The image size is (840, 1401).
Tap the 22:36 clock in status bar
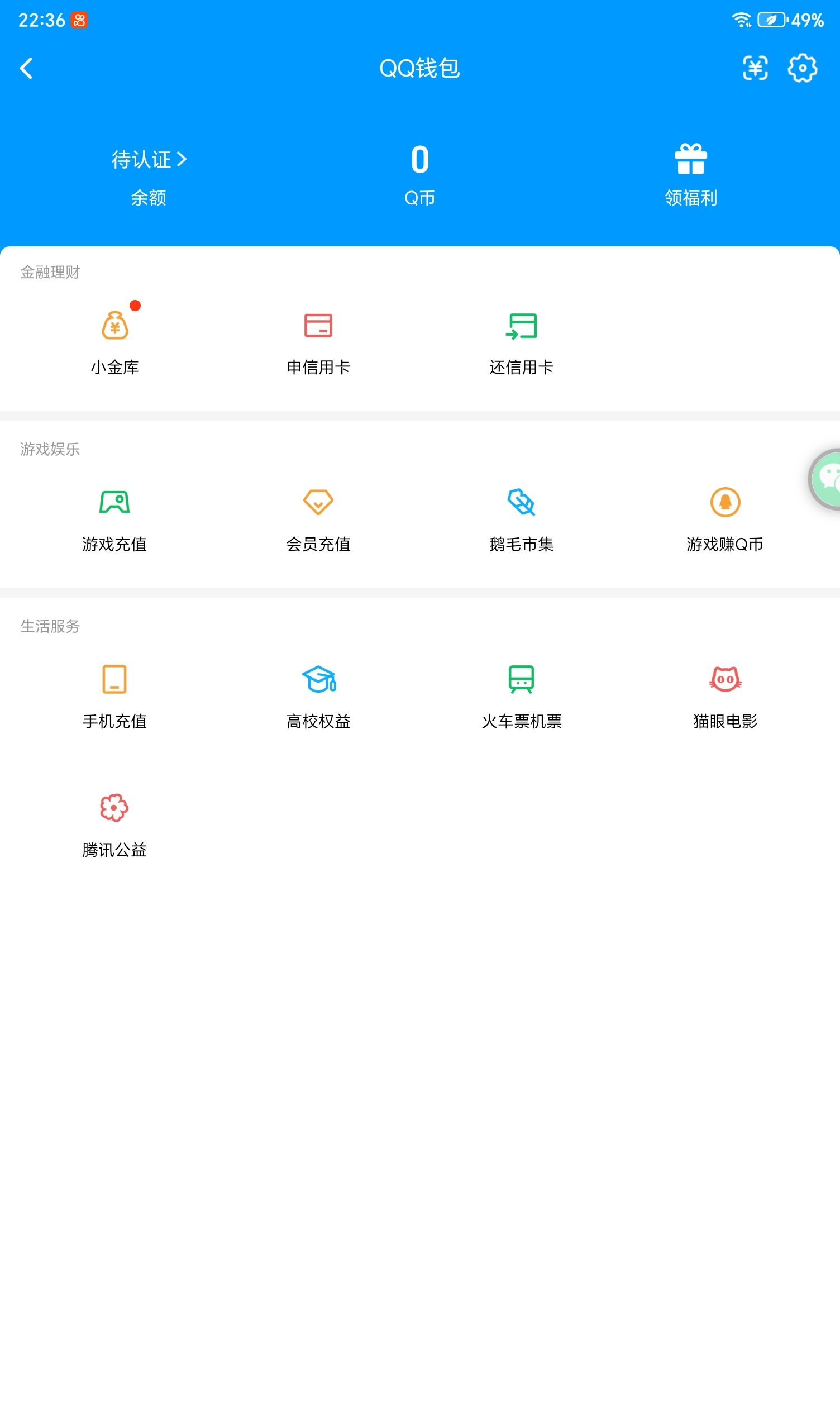(x=42, y=20)
